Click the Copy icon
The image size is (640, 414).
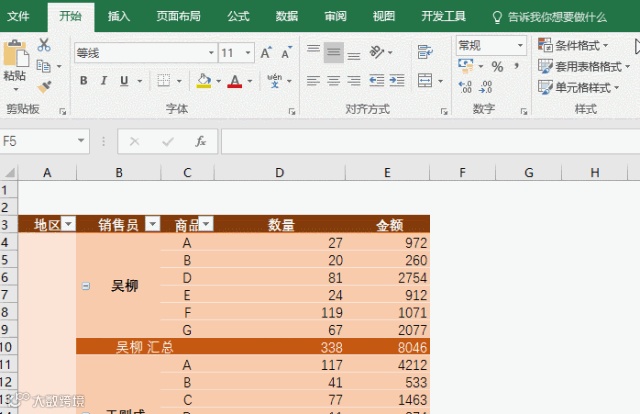[x=43, y=66]
